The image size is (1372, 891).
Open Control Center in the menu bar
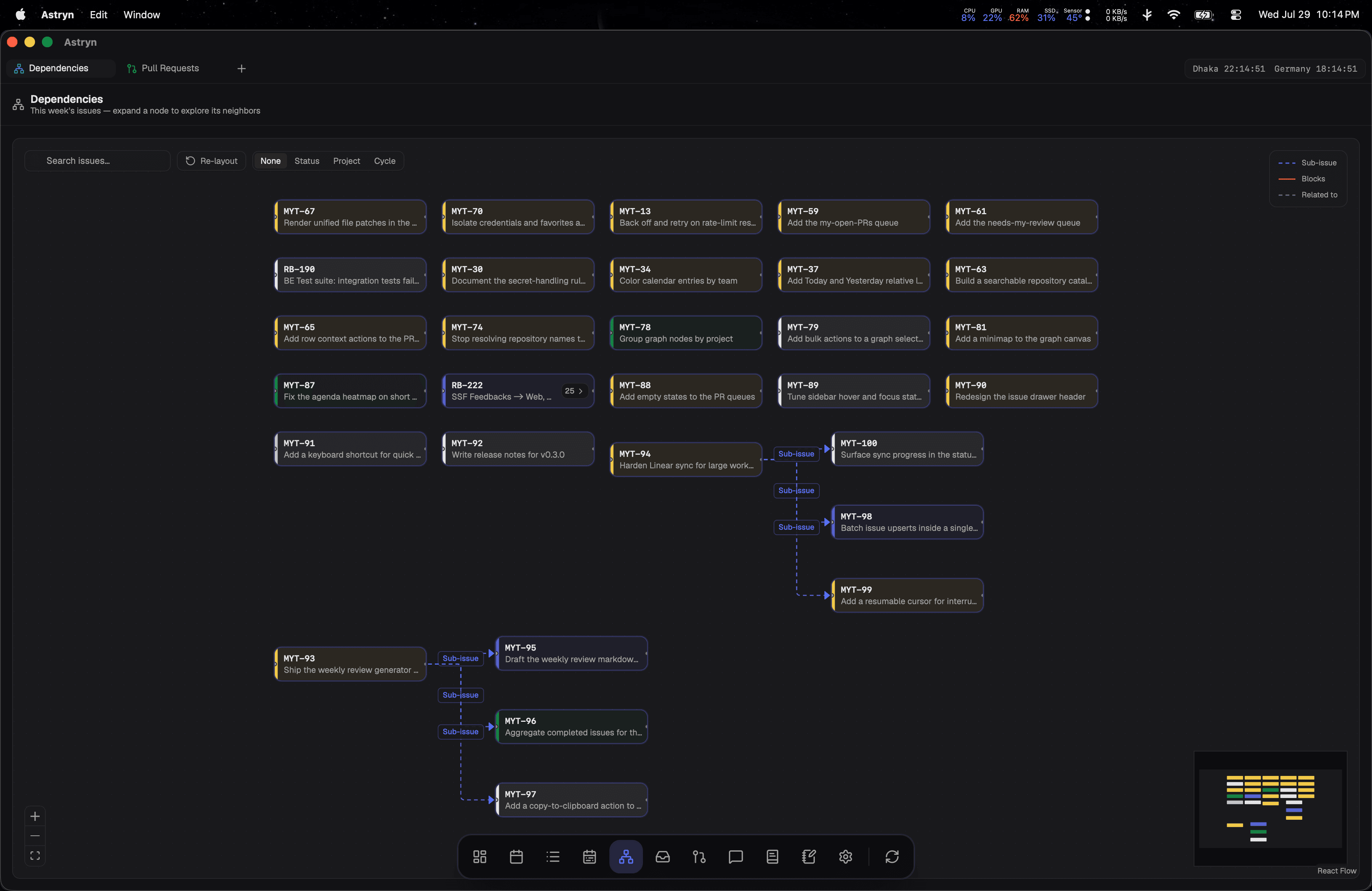coord(1236,15)
